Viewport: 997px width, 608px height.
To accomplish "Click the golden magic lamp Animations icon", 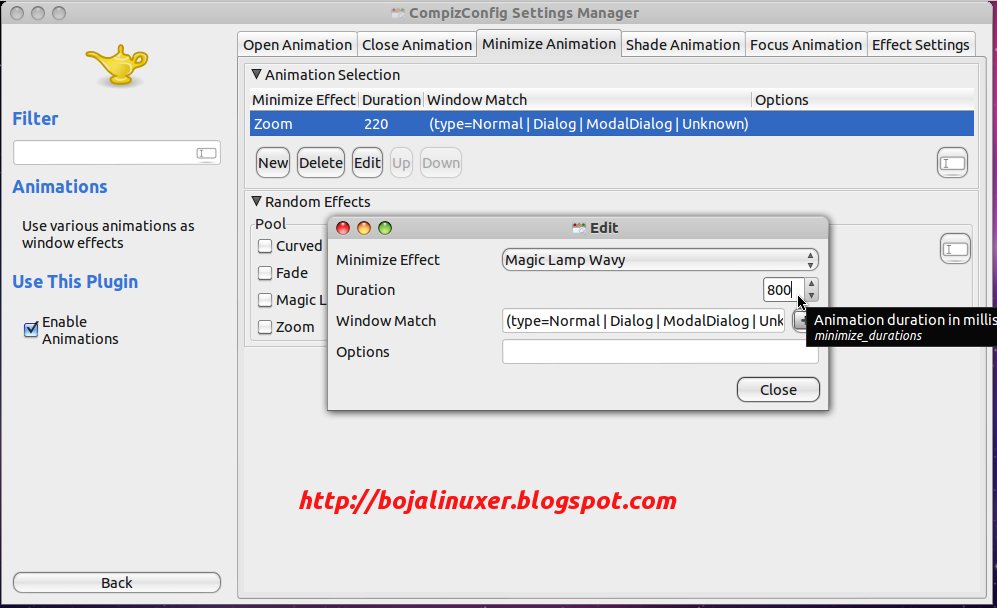I will (117, 65).
